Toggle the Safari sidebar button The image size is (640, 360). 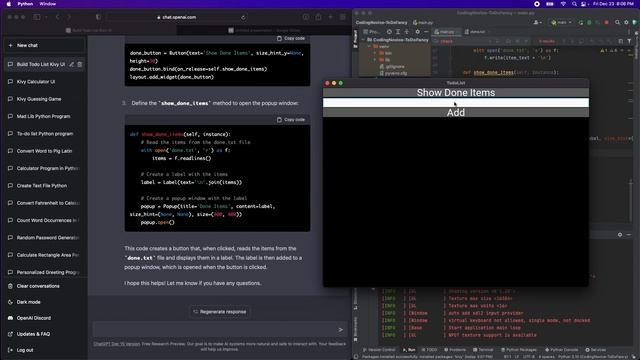37,17
